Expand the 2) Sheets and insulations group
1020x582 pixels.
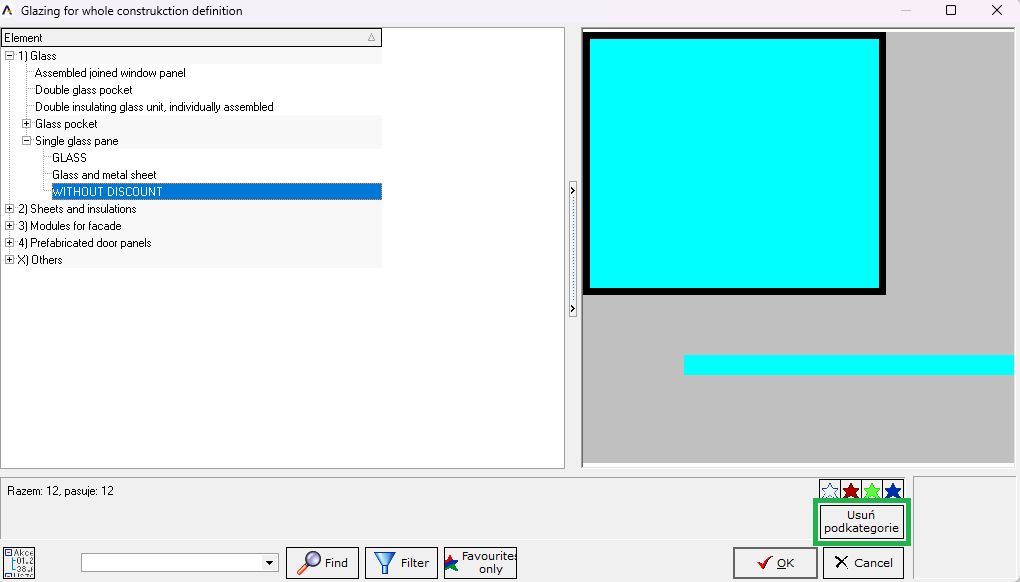[x=8, y=209]
